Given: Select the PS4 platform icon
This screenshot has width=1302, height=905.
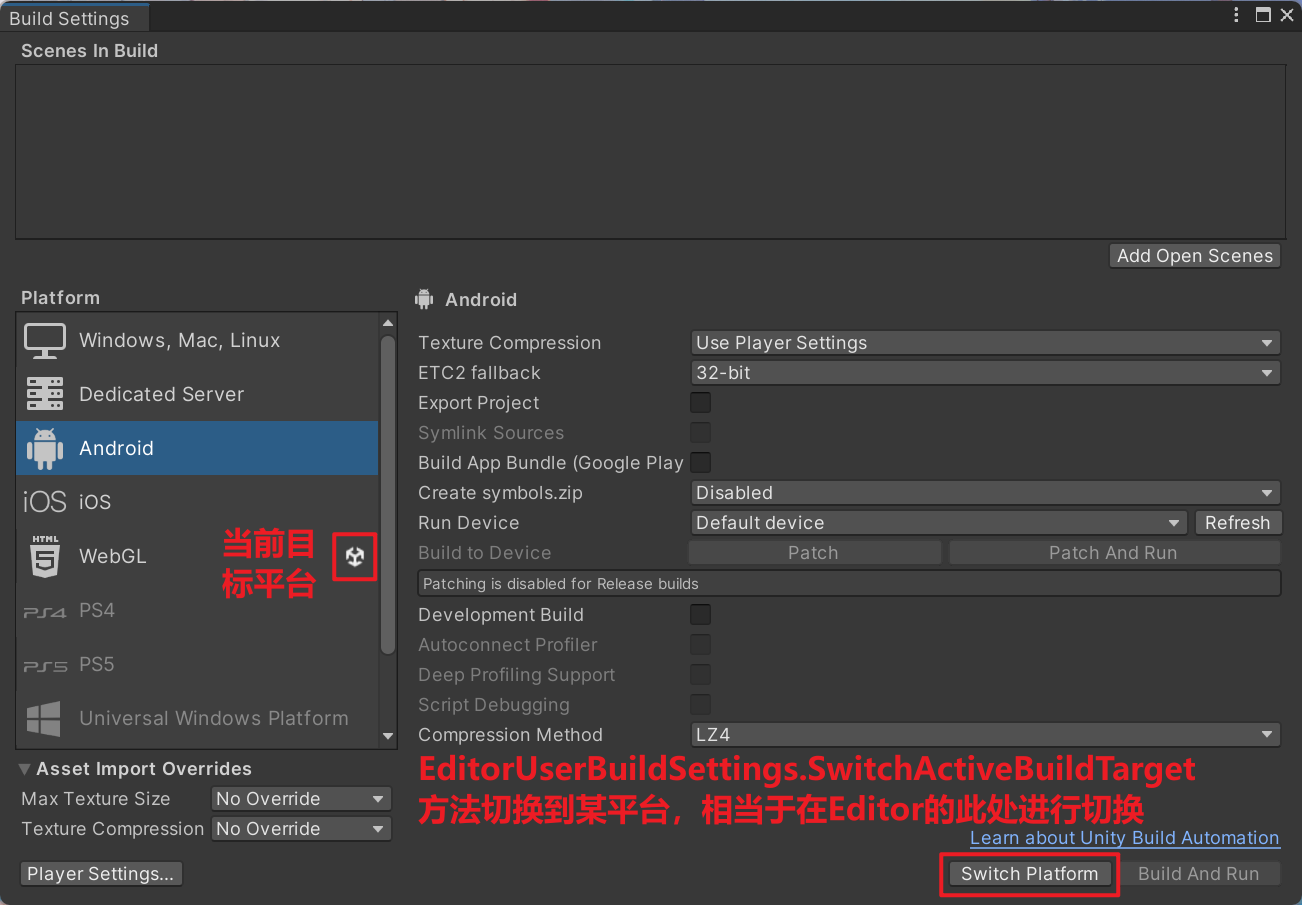Looking at the screenshot, I should (x=44, y=611).
